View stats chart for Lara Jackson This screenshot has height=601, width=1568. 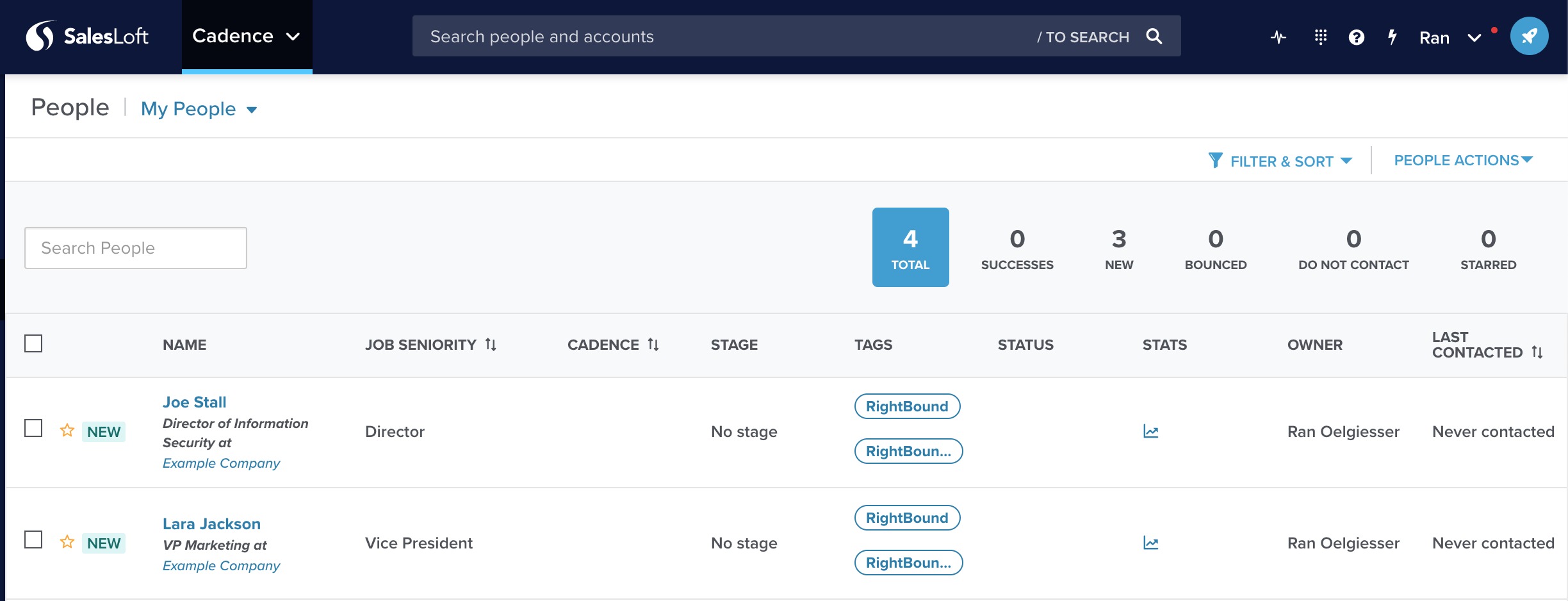pyautogui.click(x=1151, y=543)
